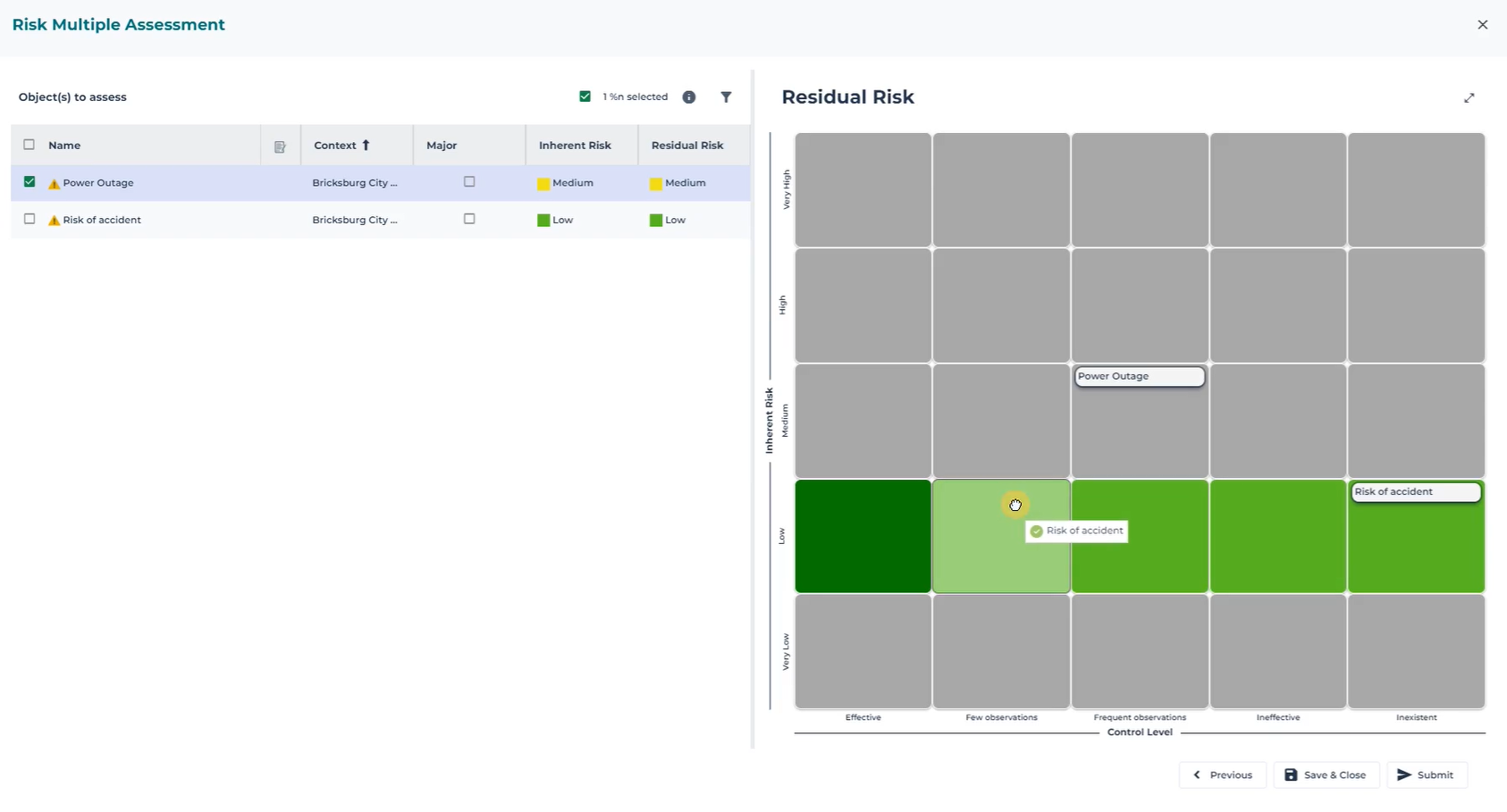
Task: Toggle the green selected-only checkbox
Action: point(585,96)
